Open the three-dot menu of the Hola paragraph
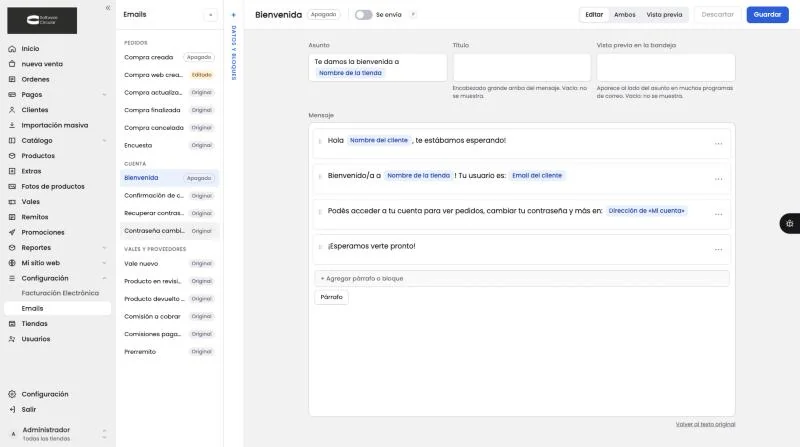 tap(718, 144)
